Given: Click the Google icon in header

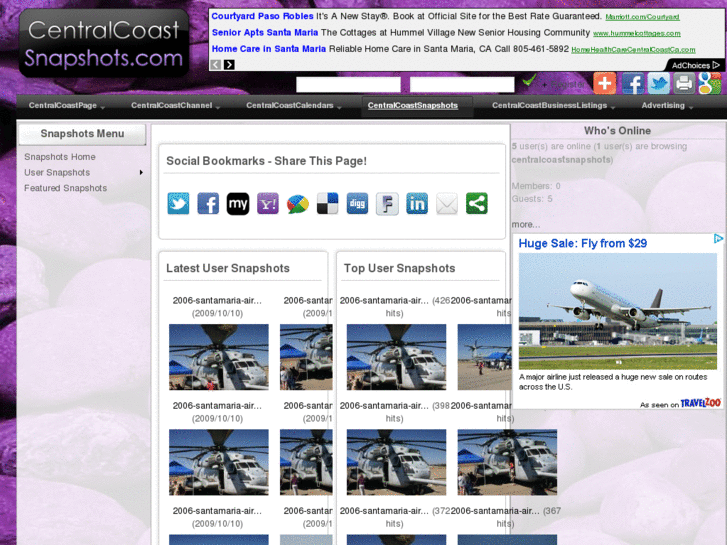Looking at the screenshot, I should click(x=710, y=83).
